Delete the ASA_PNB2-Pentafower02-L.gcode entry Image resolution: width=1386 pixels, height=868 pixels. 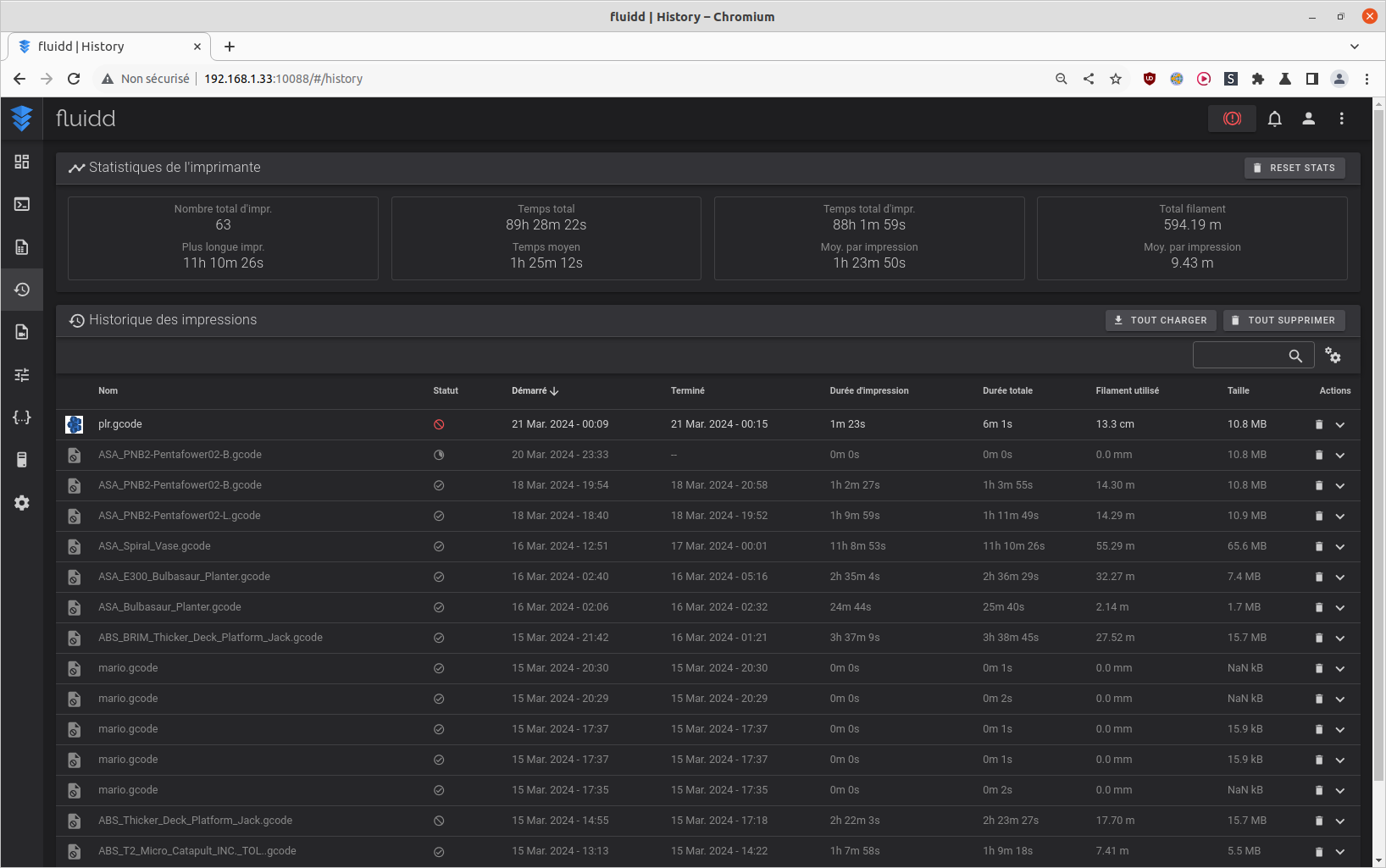[1319, 517]
